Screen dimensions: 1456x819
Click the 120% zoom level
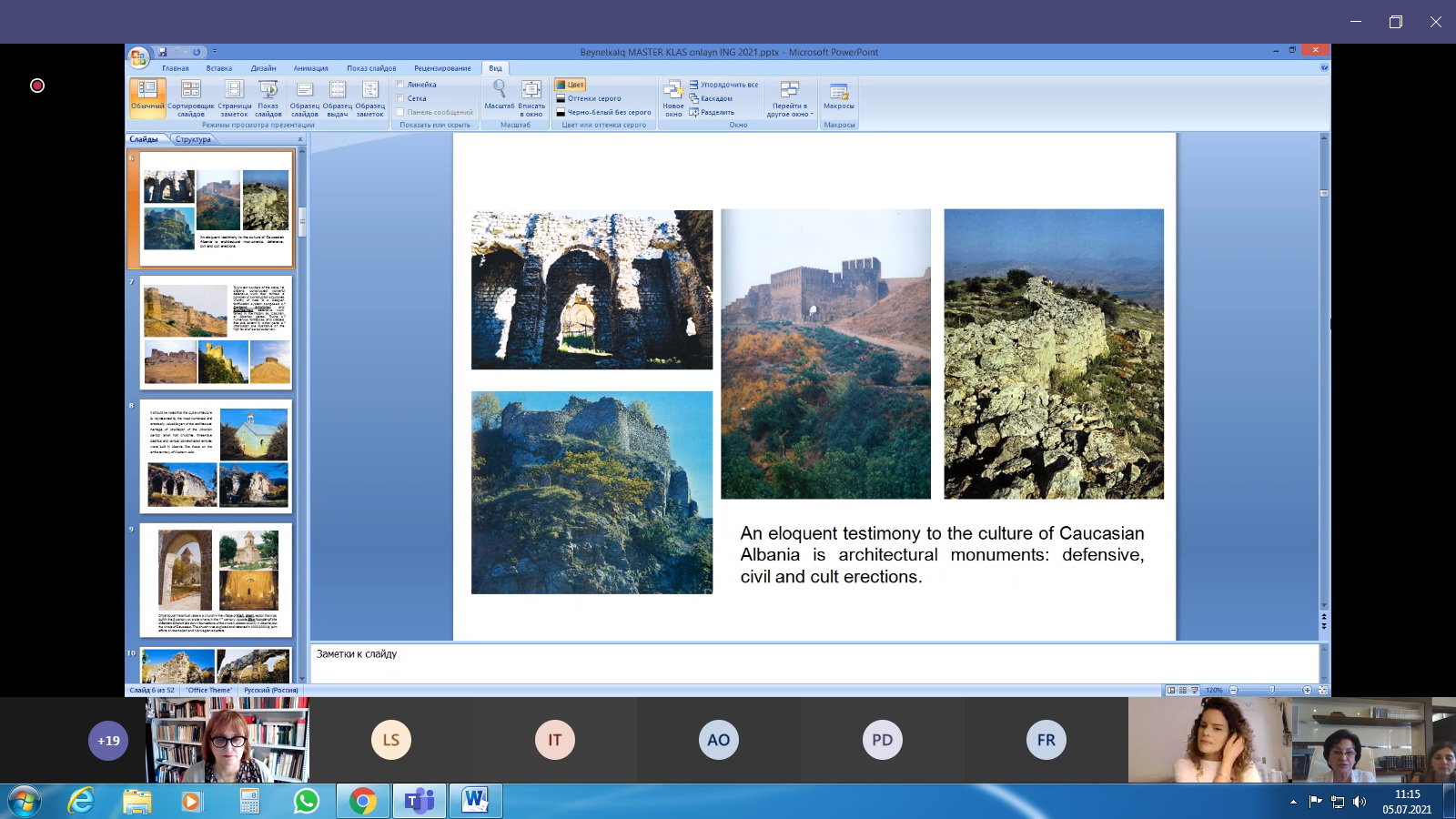(x=1214, y=690)
